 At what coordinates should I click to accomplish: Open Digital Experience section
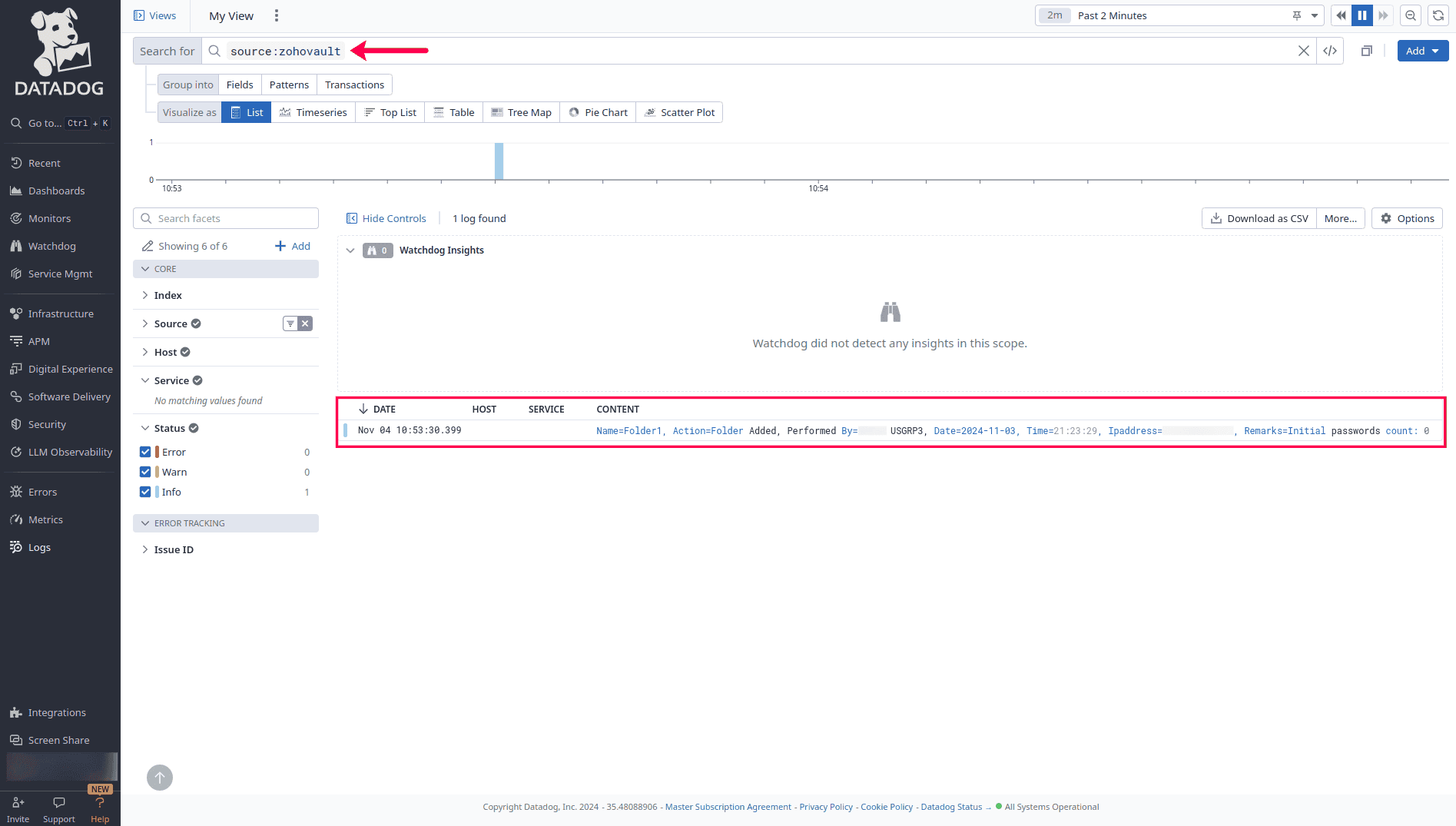click(70, 369)
